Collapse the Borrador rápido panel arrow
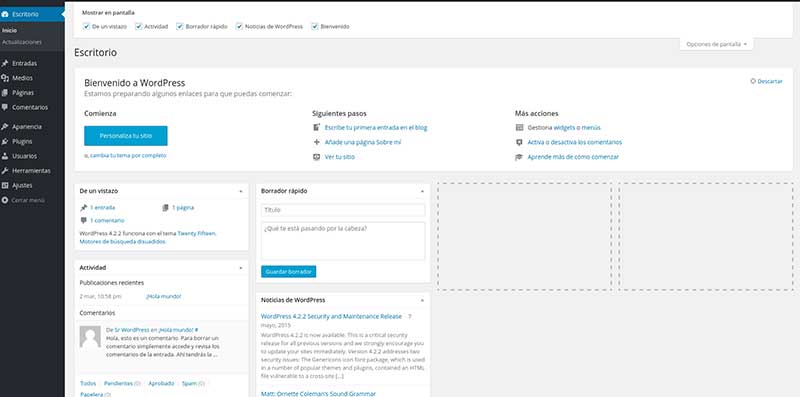Image resolution: width=800 pixels, height=397 pixels. (422, 191)
